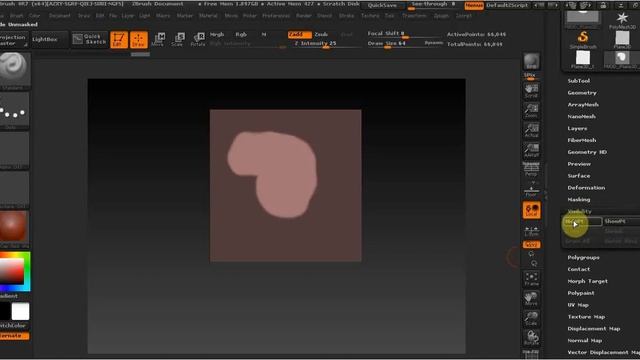The image size is (640, 360).
Task: Select the Plane3D tool thumbnail
Action: [x=622, y=40]
